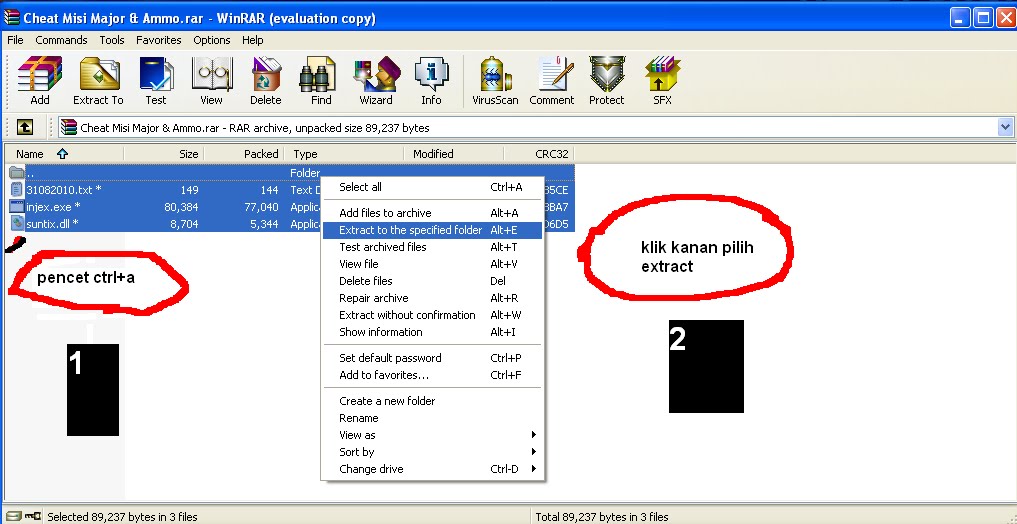1017x524 pixels.
Task: Open the Tools menu
Action: [112, 40]
